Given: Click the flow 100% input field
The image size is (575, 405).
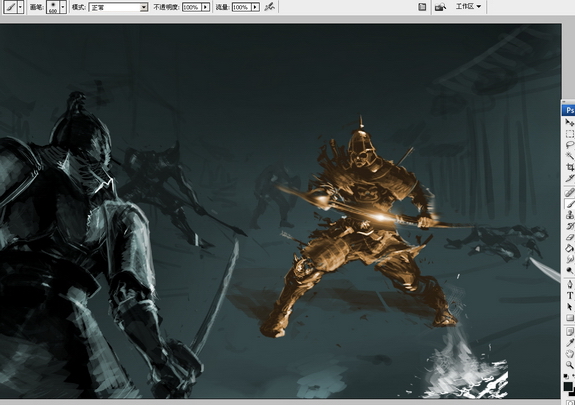Looking at the screenshot, I should [x=242, y=7].
